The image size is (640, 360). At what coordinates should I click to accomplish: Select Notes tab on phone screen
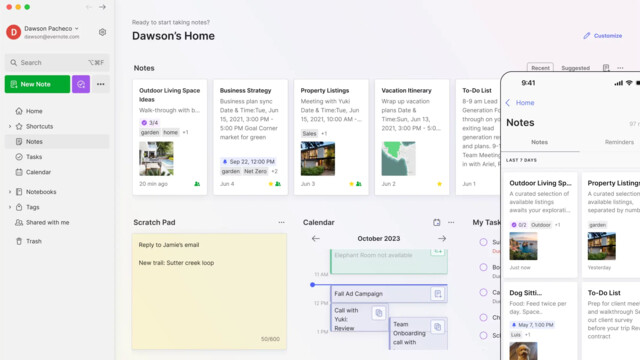click(x=539, y=142)
